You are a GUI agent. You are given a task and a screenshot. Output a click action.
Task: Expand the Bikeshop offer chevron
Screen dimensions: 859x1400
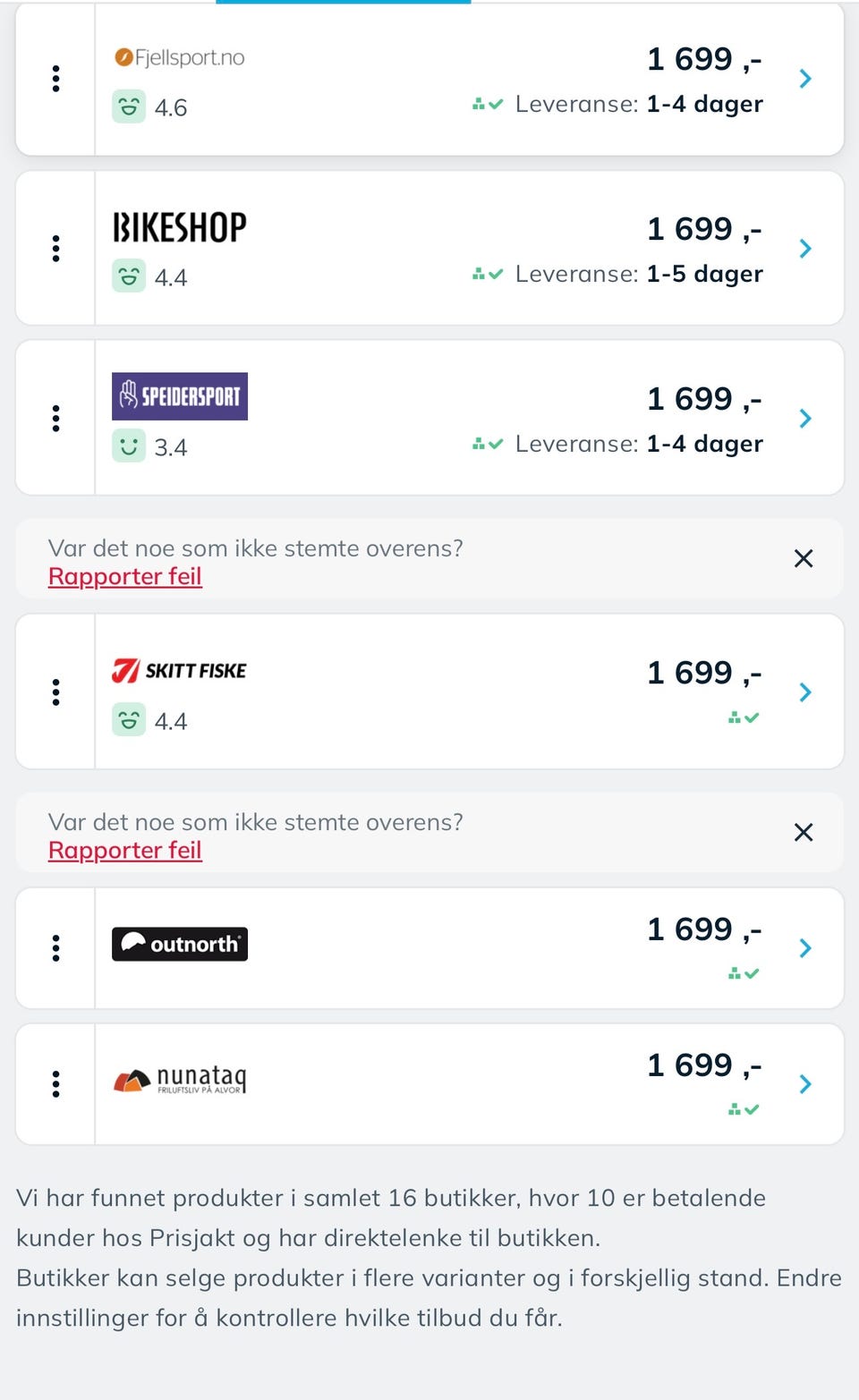coord(805,249)
